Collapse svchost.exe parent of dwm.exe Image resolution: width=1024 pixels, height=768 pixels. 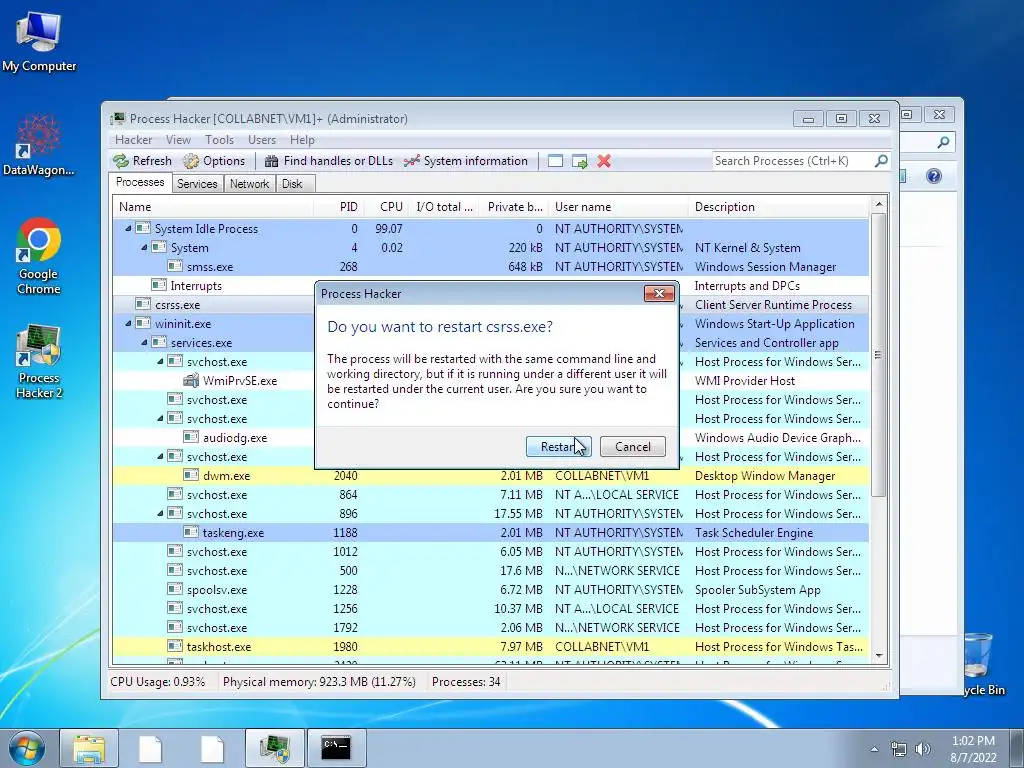pos(160,456)
